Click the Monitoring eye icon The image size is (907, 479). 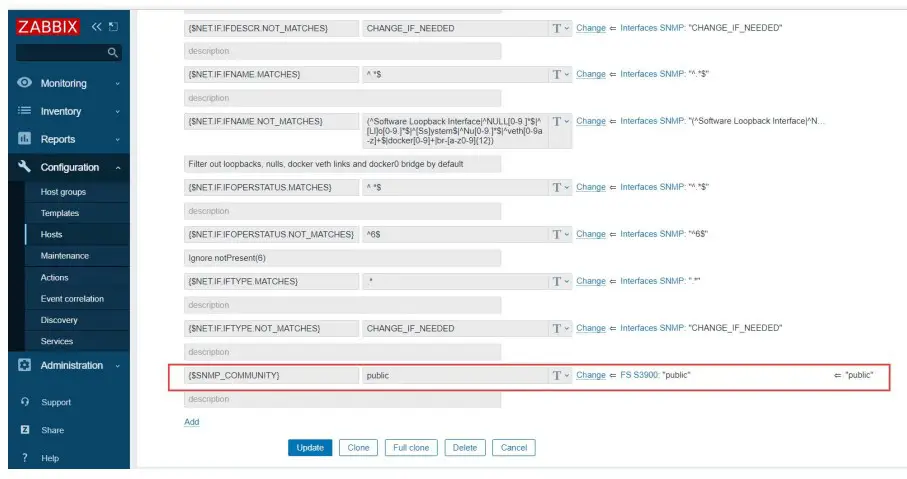pos(24,83)
